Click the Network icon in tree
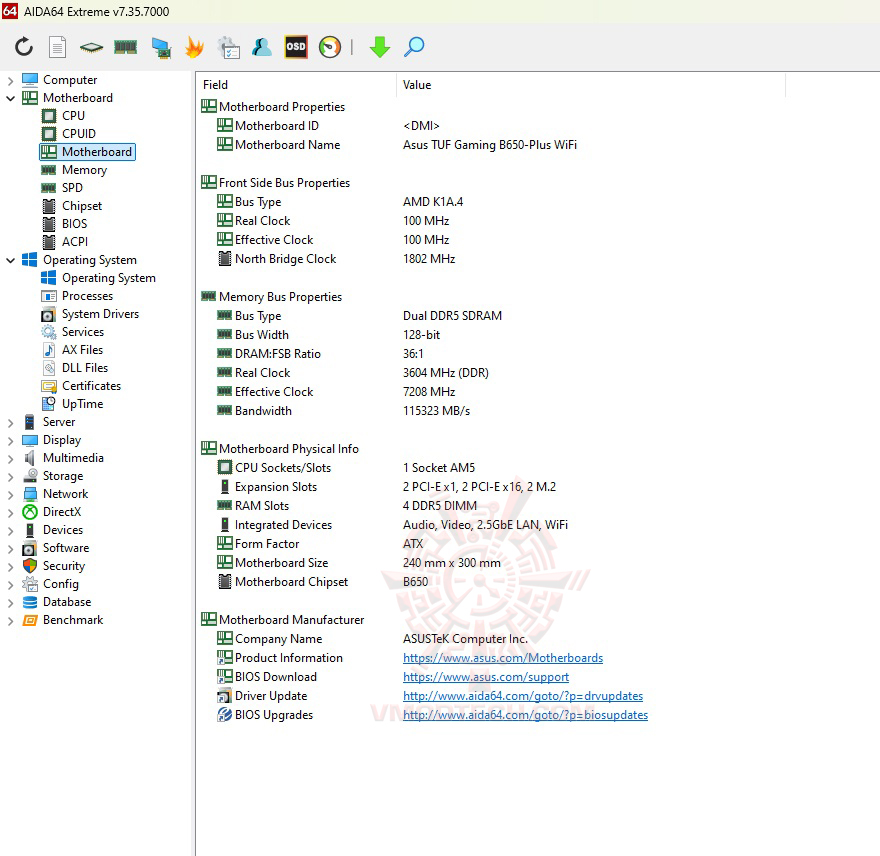Screen dimensions: 880x856 click(30, 494)
